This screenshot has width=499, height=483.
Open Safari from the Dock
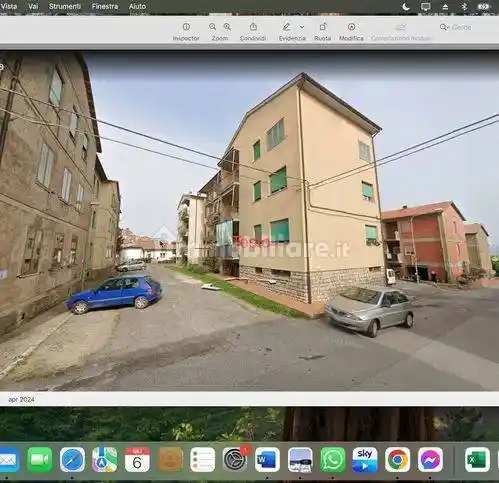pyautogui.click(x=72, y=460)
